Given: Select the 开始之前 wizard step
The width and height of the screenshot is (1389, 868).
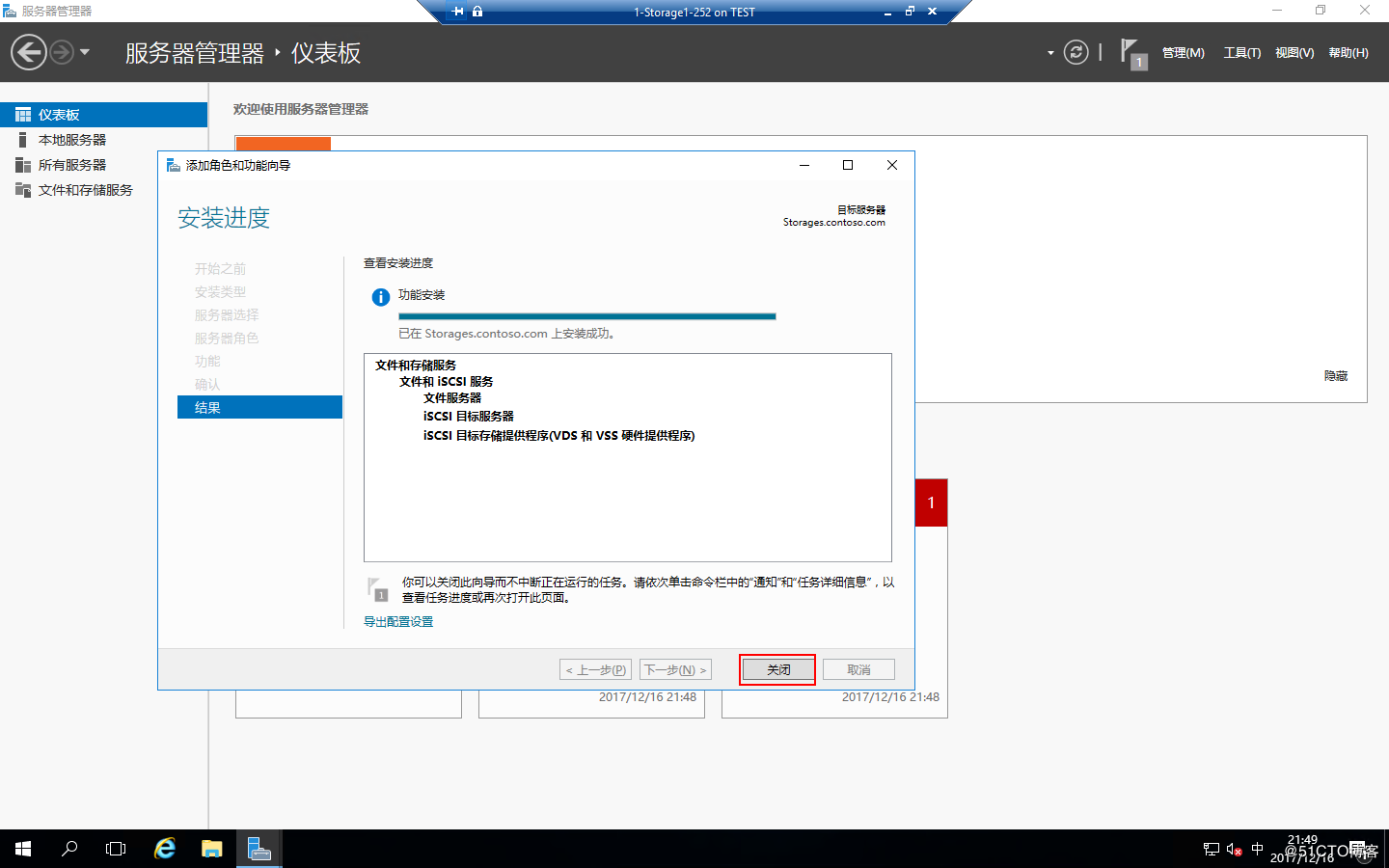Looking at the screenshot, I should (x=220, y=269).
